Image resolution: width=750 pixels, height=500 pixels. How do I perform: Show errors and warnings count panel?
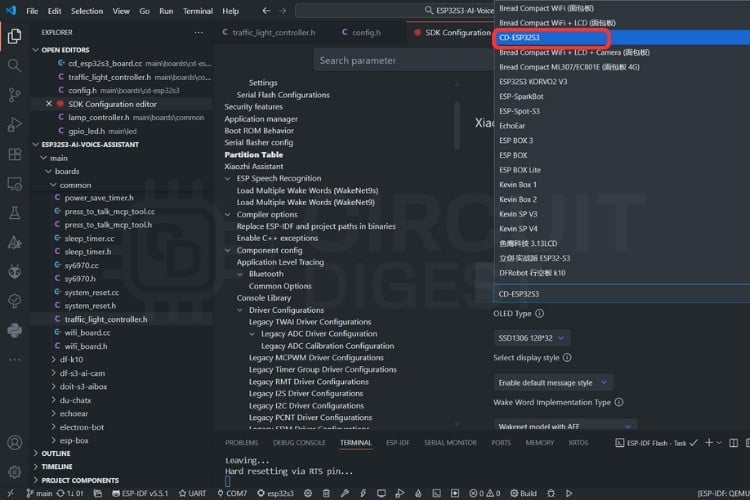click(x=484, y=493)
